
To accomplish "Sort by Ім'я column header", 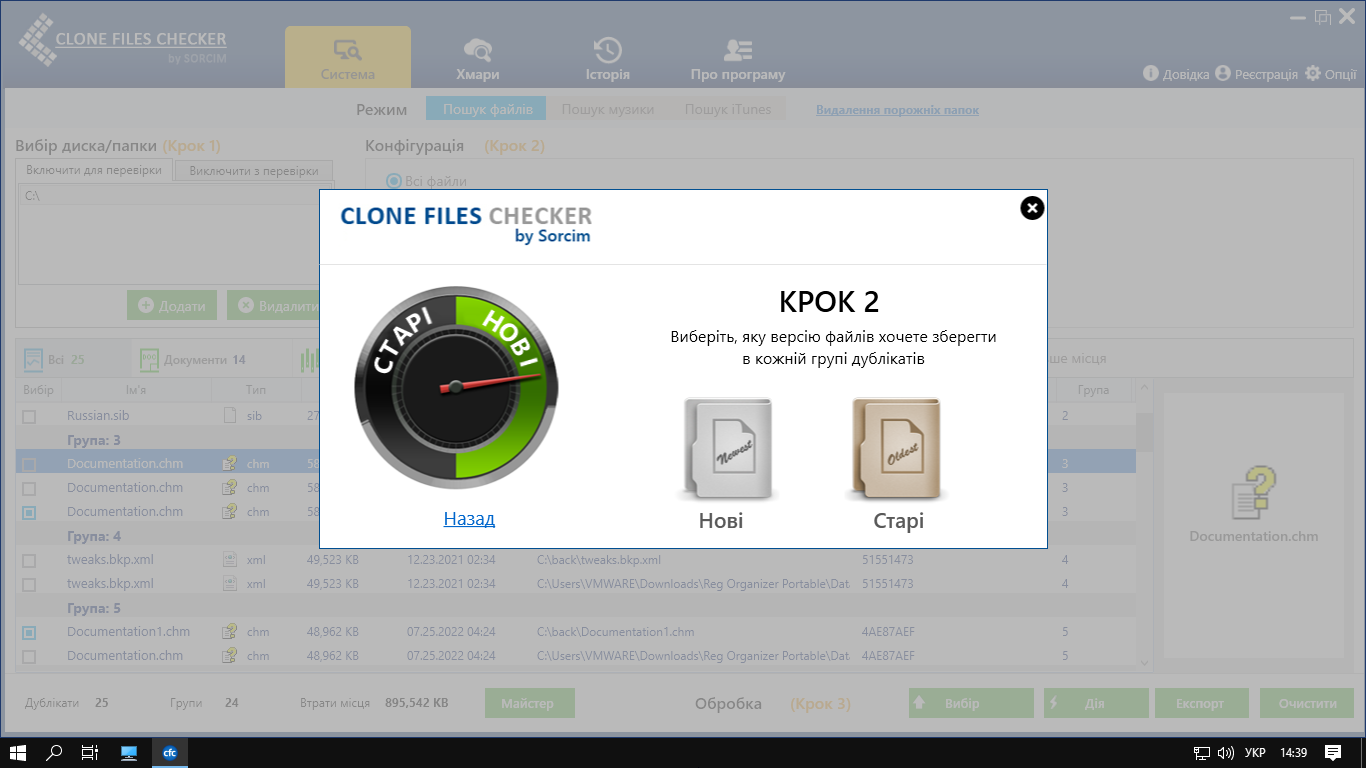I will [136, 390].
